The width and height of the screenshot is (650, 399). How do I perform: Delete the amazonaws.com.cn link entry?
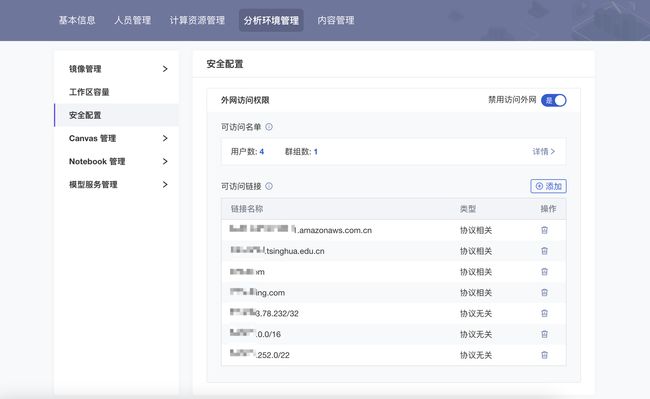(x=544, y=230)
